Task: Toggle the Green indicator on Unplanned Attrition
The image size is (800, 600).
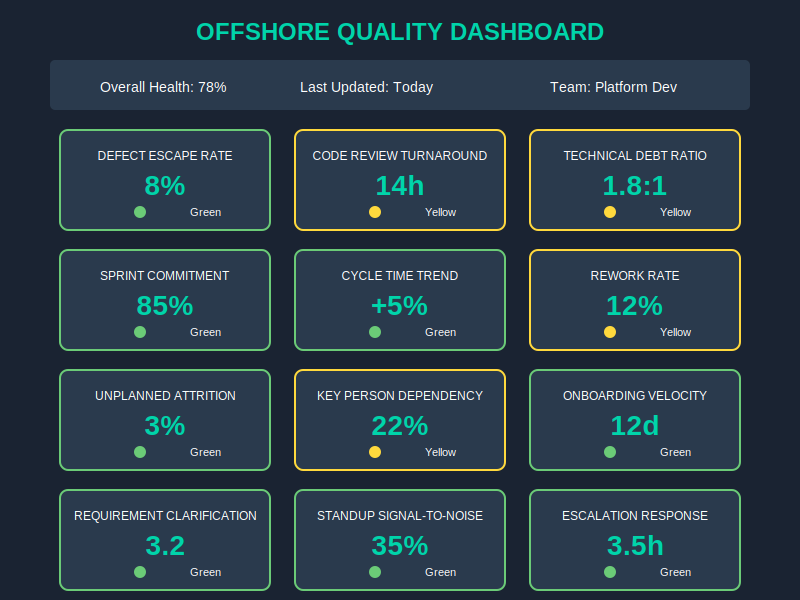Action: [140, 452]
